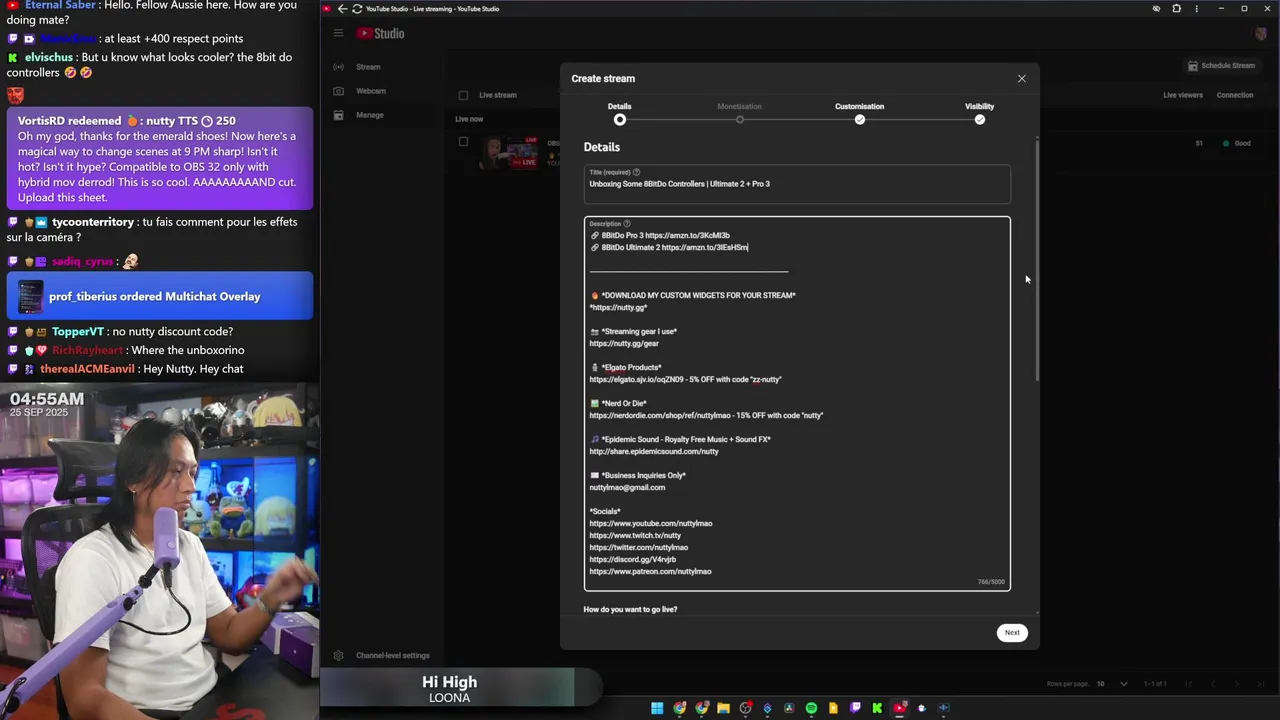Go to the Customisation step
Viewport: 1280px width, 720px height.
click(x=859, y=113)
